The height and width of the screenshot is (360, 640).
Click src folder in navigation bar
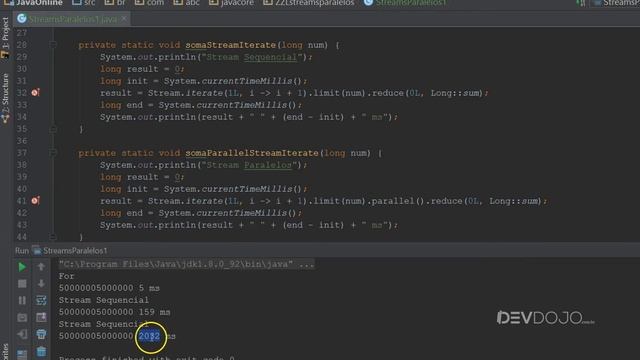coord(84,3)
